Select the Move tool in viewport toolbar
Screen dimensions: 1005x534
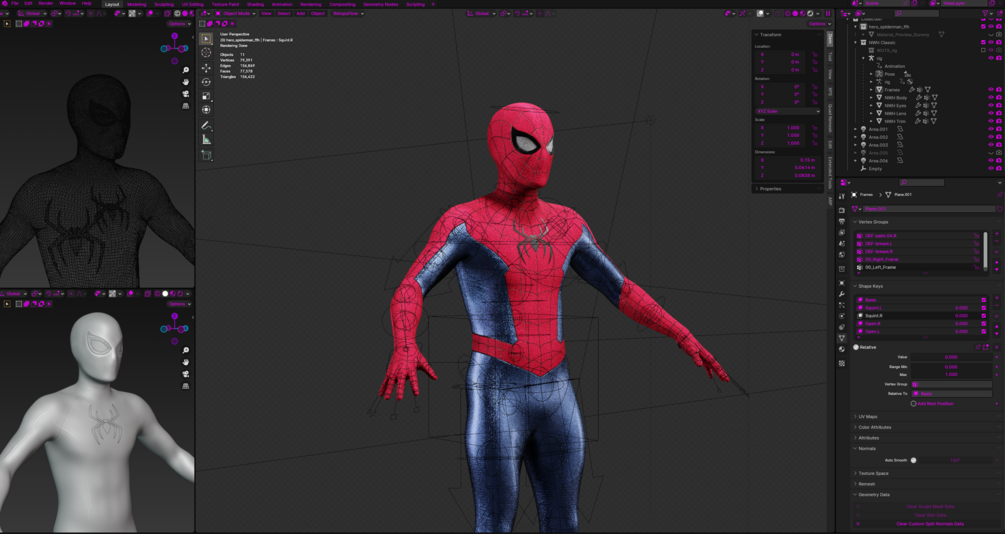206,67
